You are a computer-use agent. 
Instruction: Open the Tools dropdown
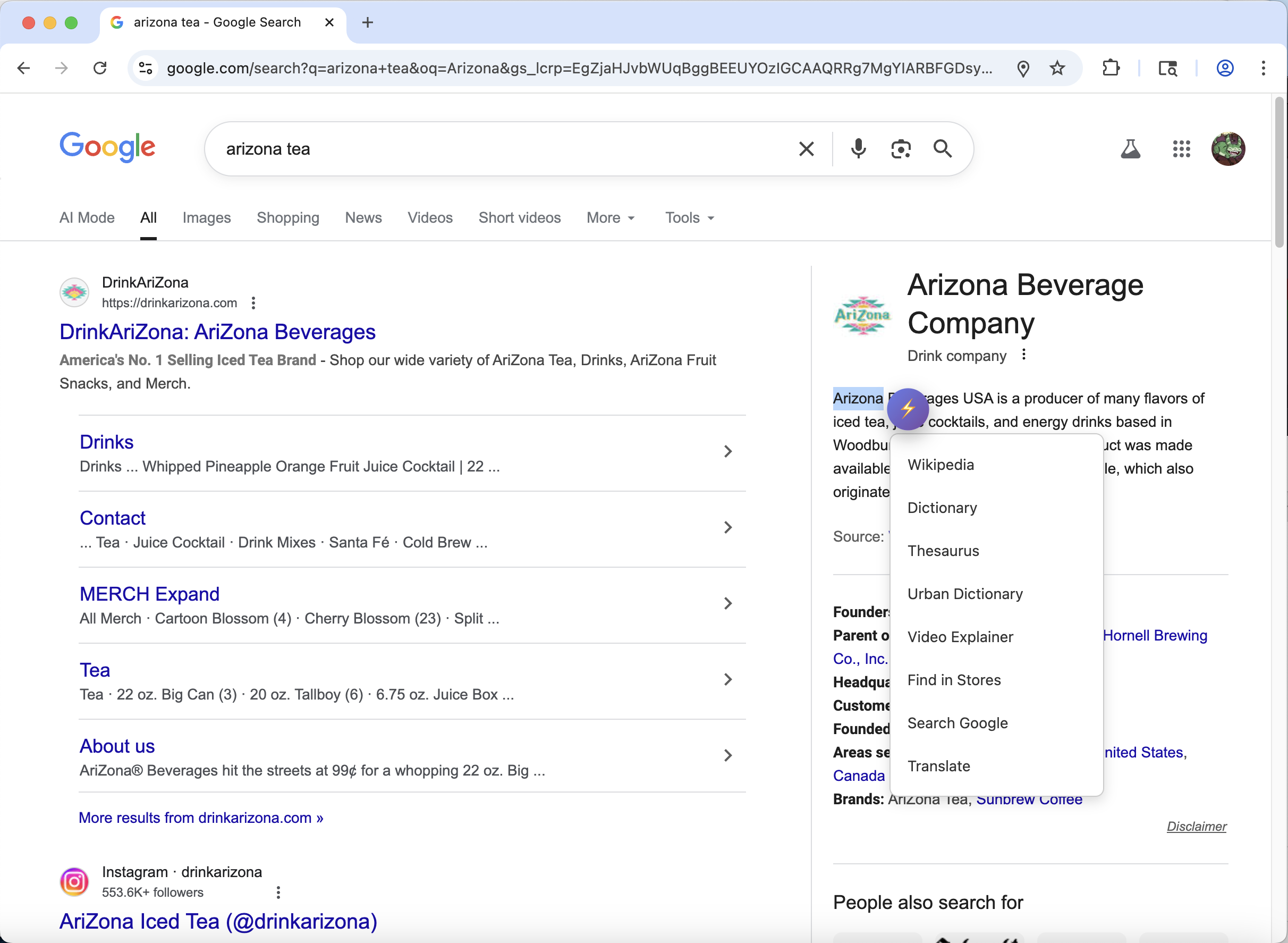click(x=689, y=218)
